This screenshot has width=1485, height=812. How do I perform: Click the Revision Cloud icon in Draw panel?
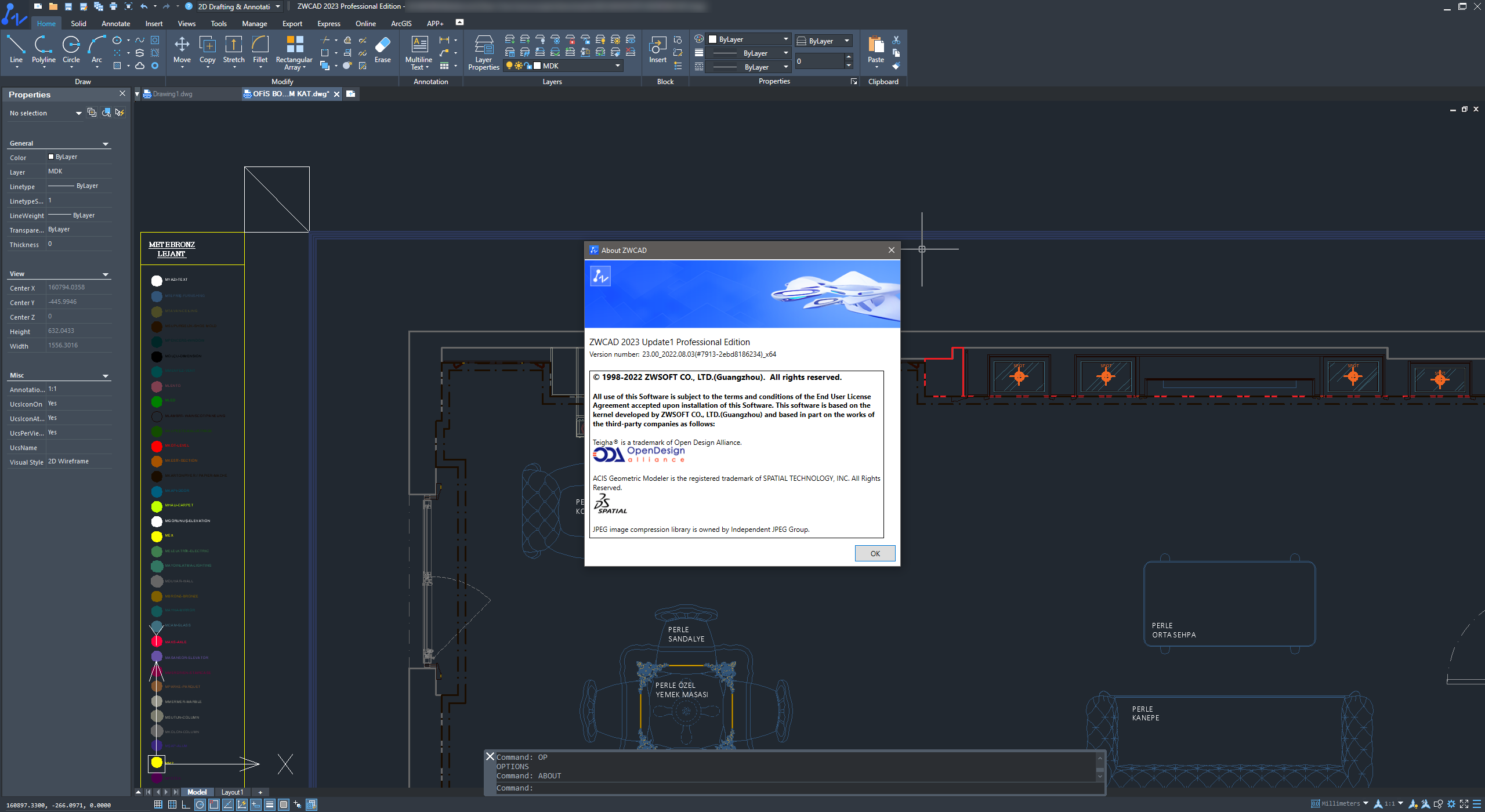pyautogui.click(x=140, y=66)
